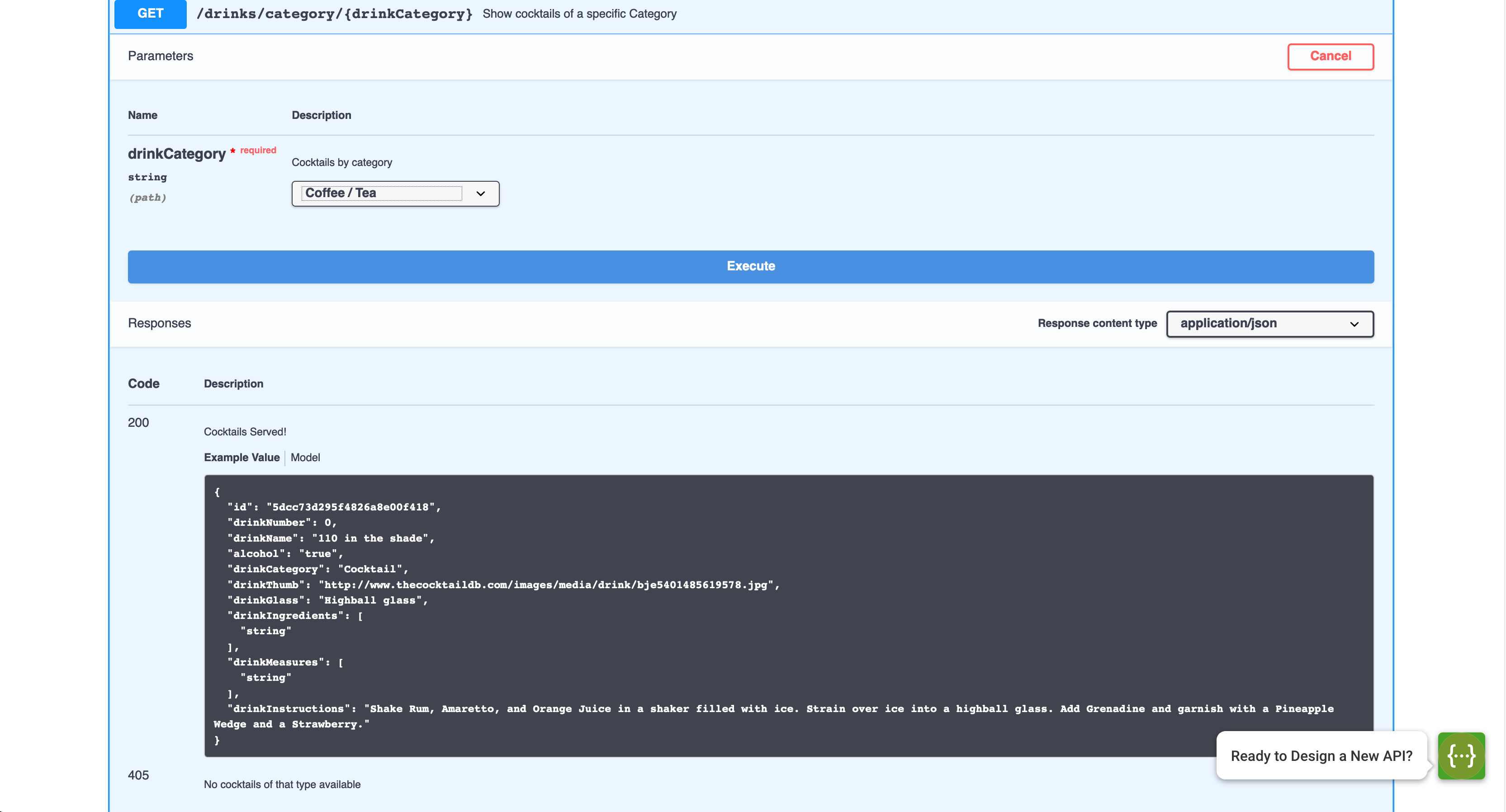Click the drinkThumb URL line in JSON
Screen dimensions: 1506x812
coord(503,585)
